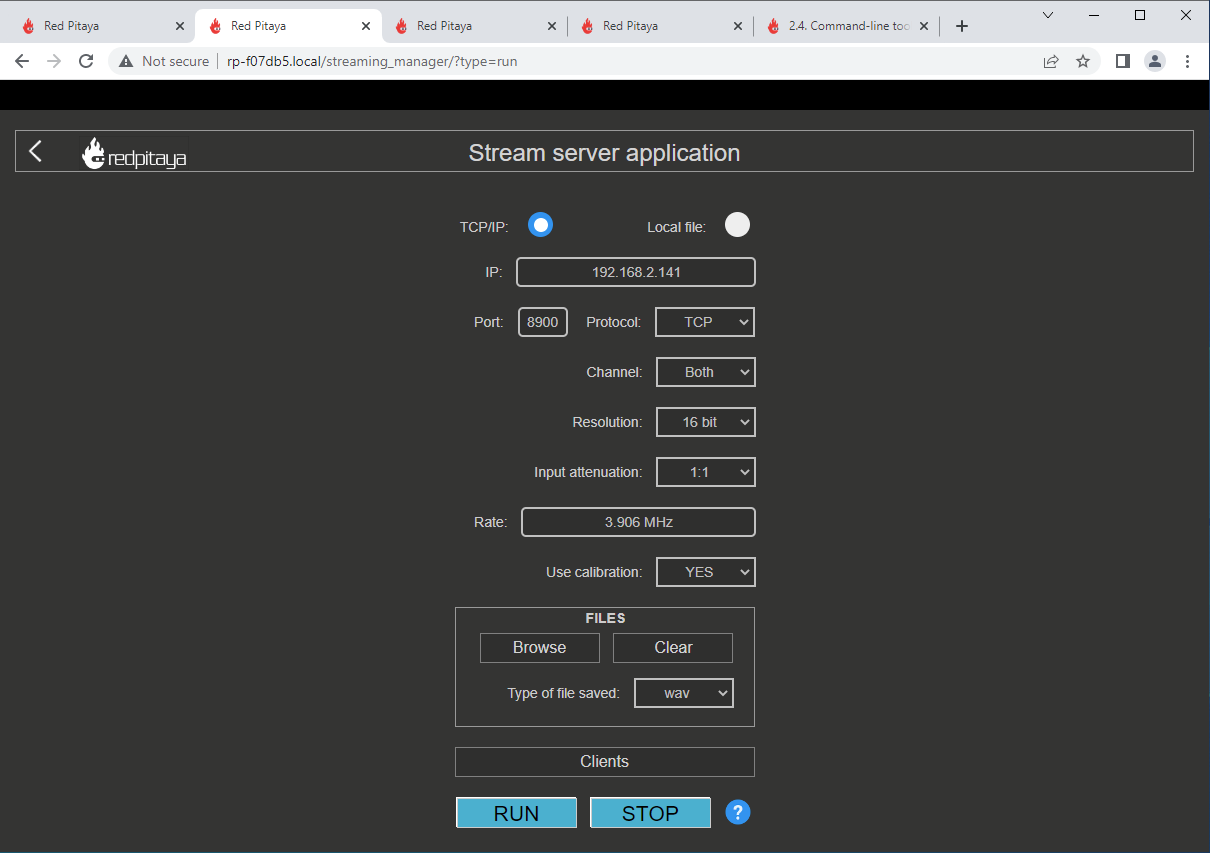The width and height of the screenshot is (1210, 853).
Task: Click the Port field showing 8900
Action: coord(543,322)
